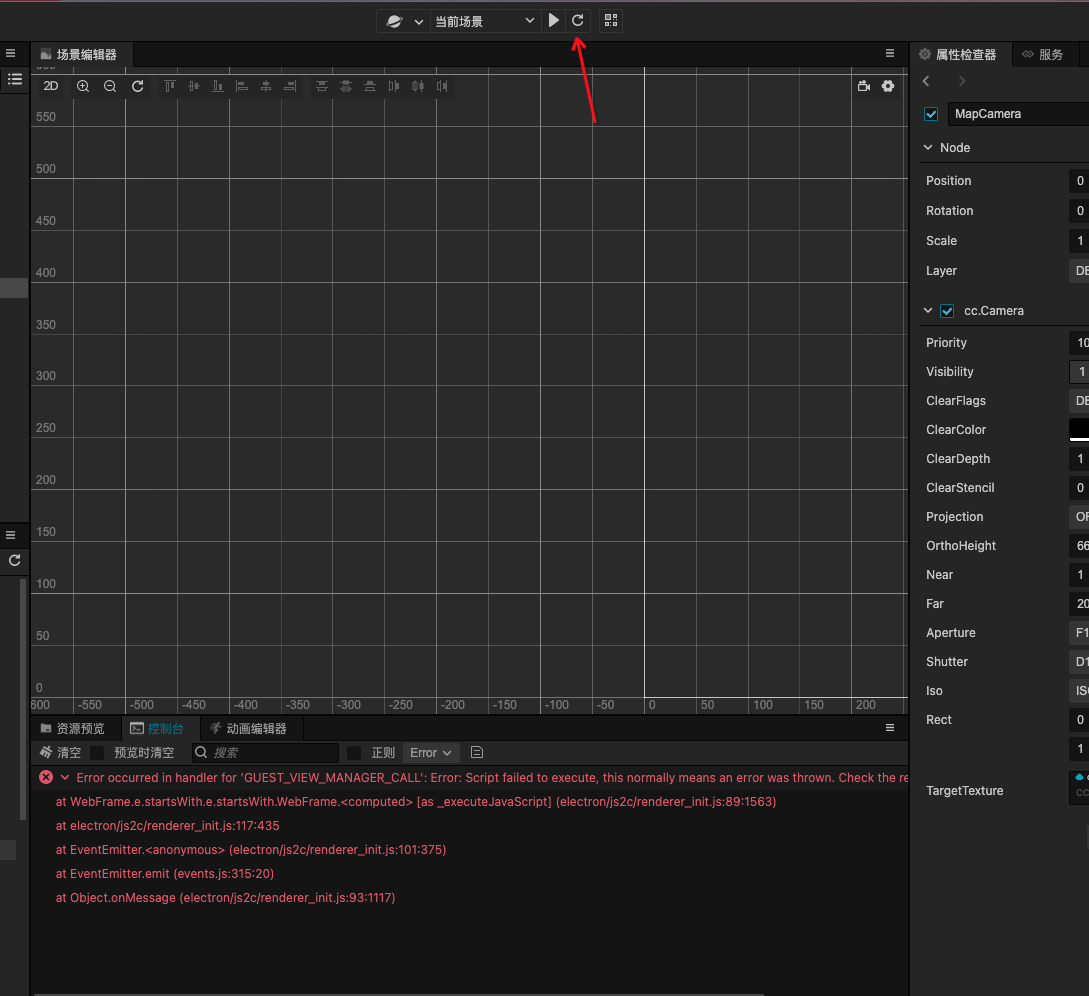Clear the console with 清空

tap(60, 753)
